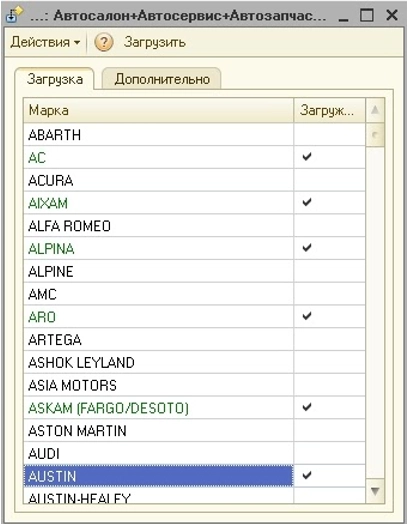Viewport: 408px width, 524px height.
Task: Switch to the Загрузка tab
Action: [x=54, y=79]
